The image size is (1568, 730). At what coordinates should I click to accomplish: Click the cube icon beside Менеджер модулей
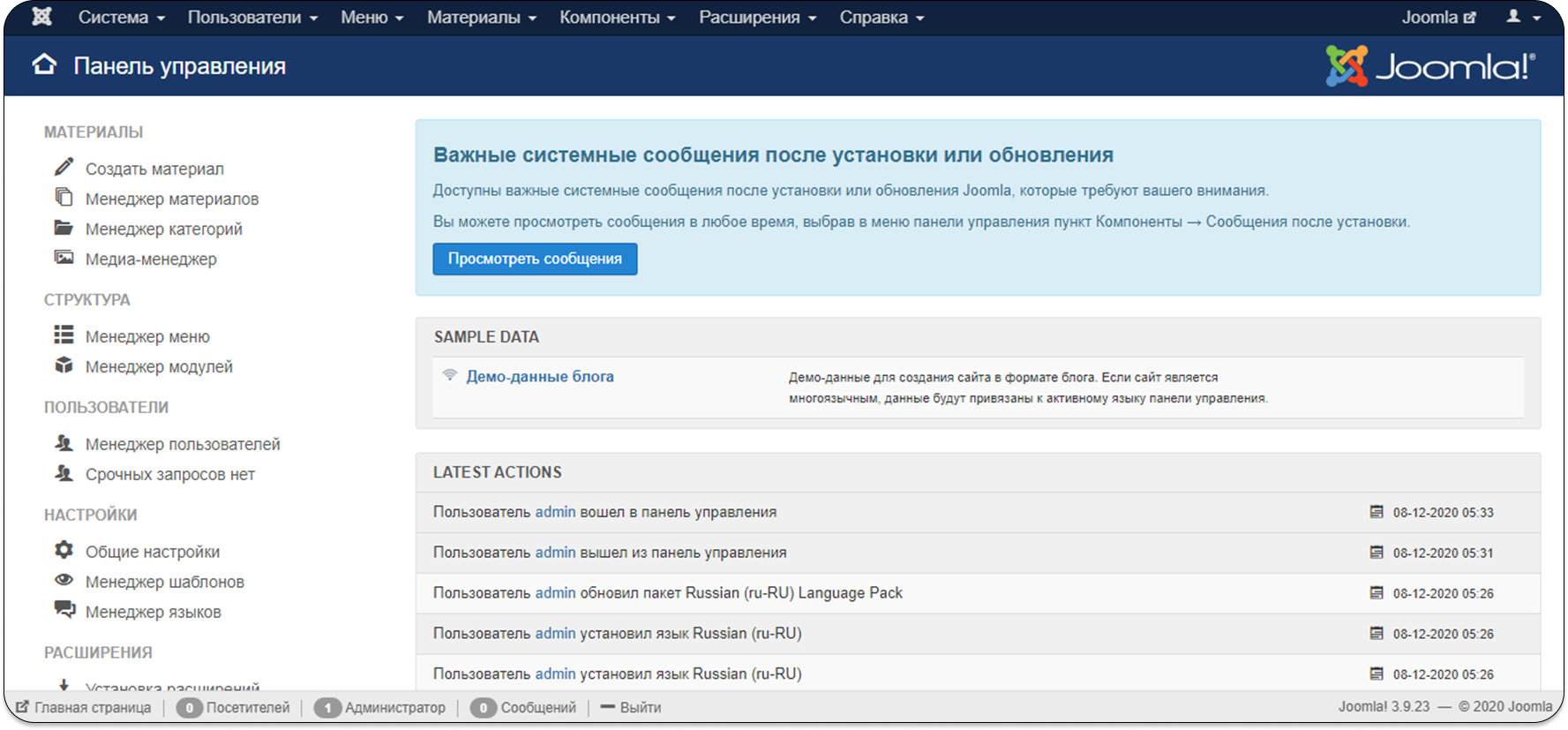pos(64,365)
